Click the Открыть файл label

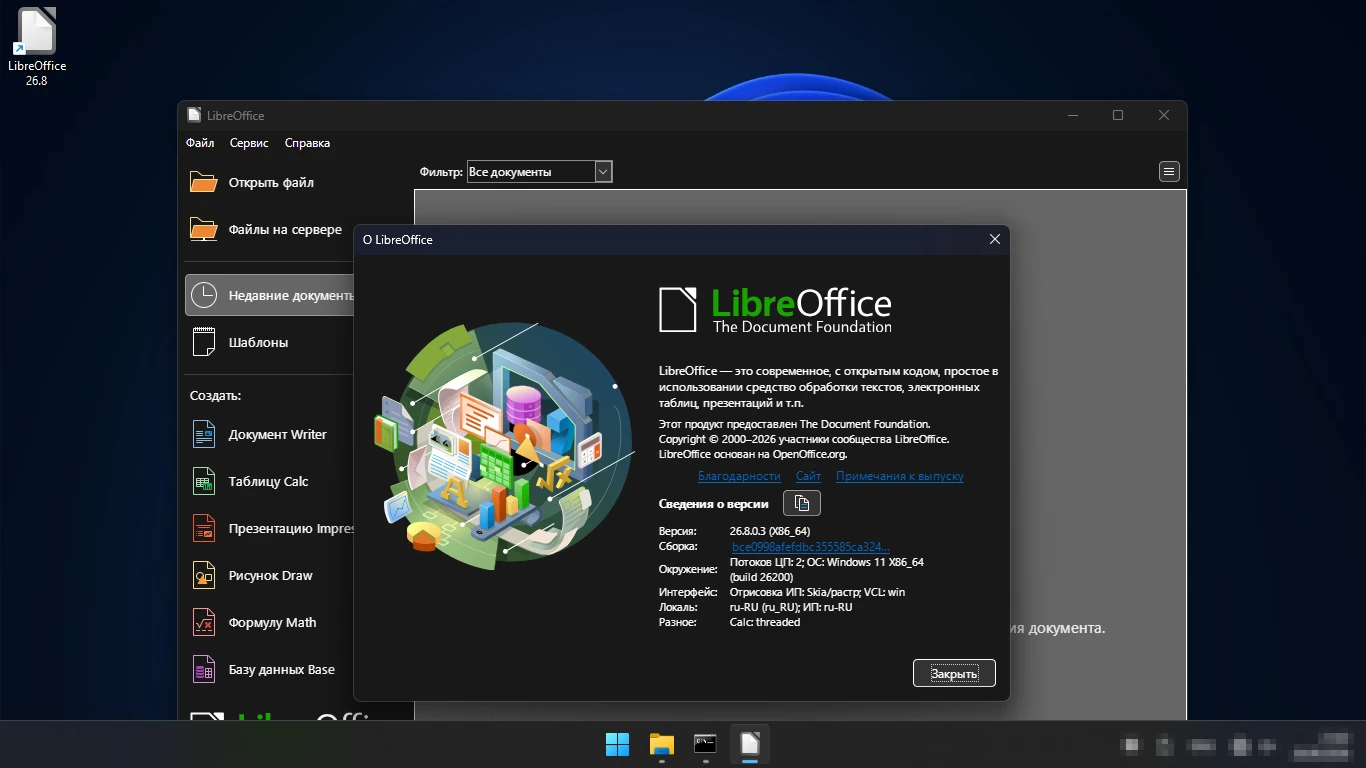pyautogui.click(x=271, y=183)
